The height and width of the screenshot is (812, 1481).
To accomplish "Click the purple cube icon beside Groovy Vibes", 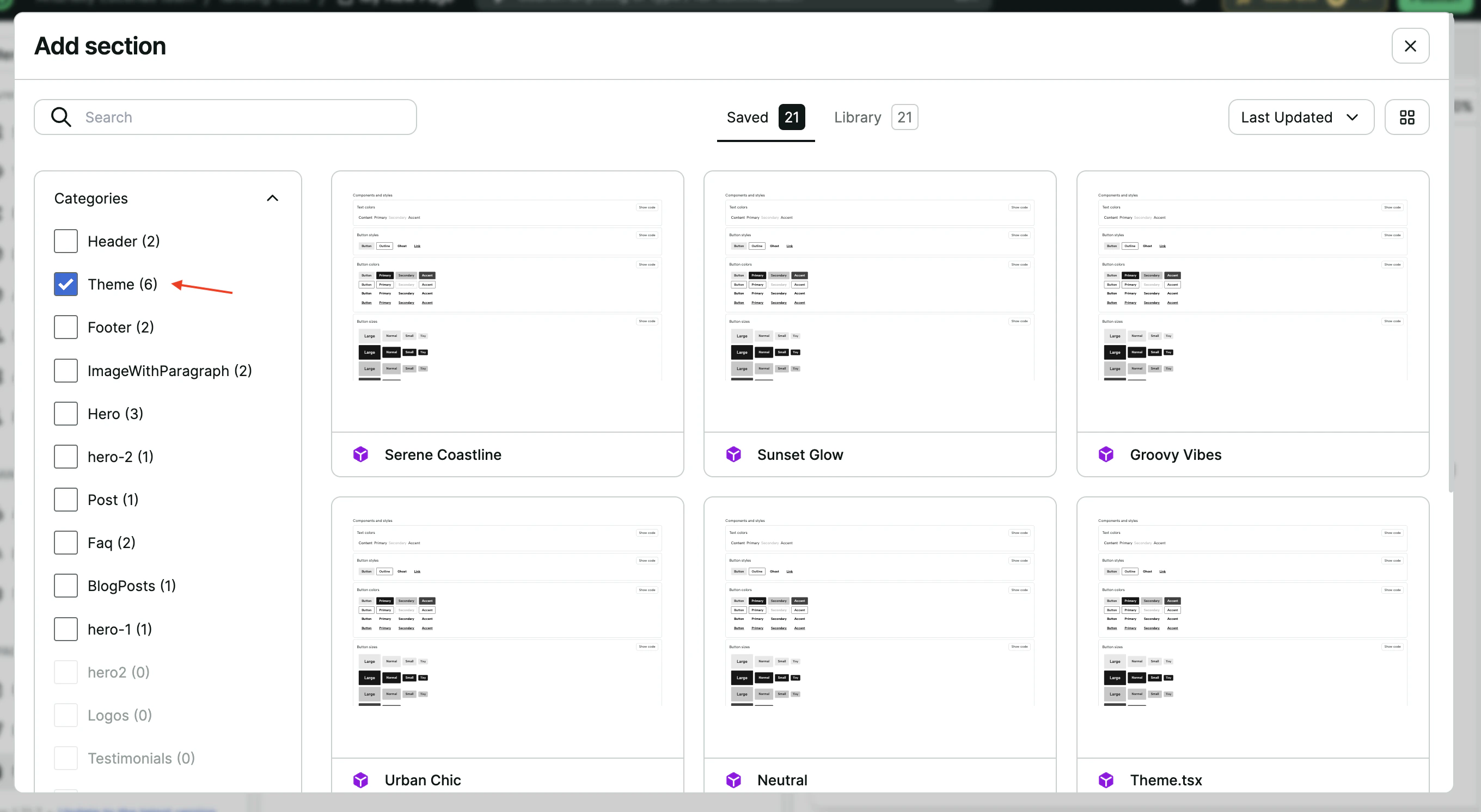I will [x=1105, y=454].
